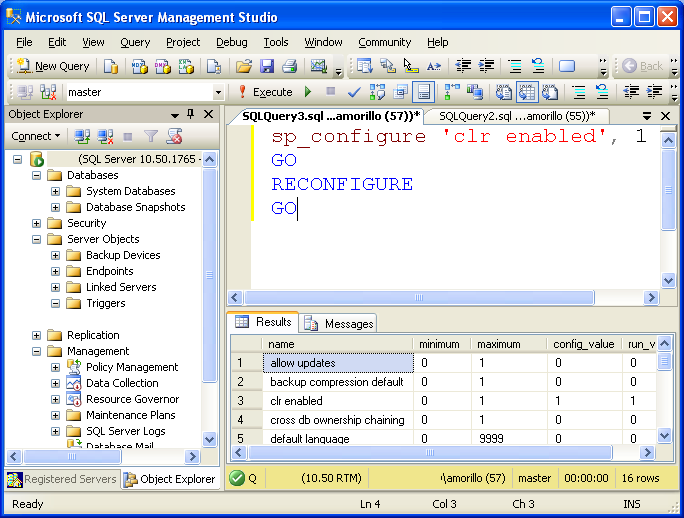Open the Activity Monitor
This screenshot has width=684, height=518.
coord(319,66)
